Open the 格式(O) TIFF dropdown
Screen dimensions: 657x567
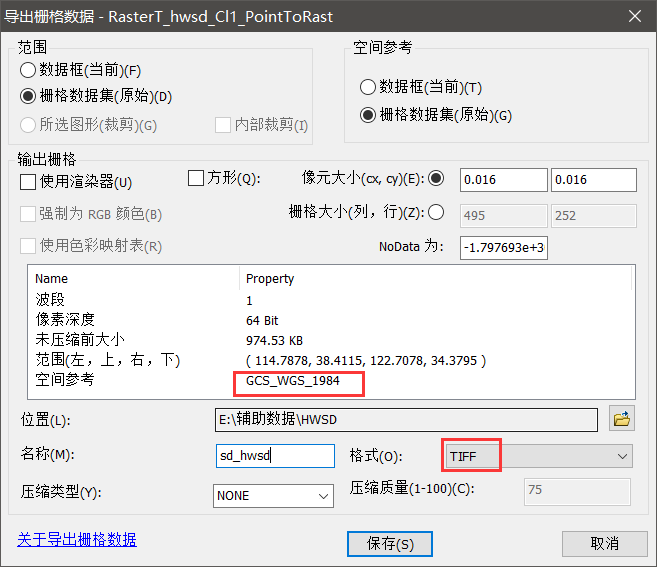point(539,456)
